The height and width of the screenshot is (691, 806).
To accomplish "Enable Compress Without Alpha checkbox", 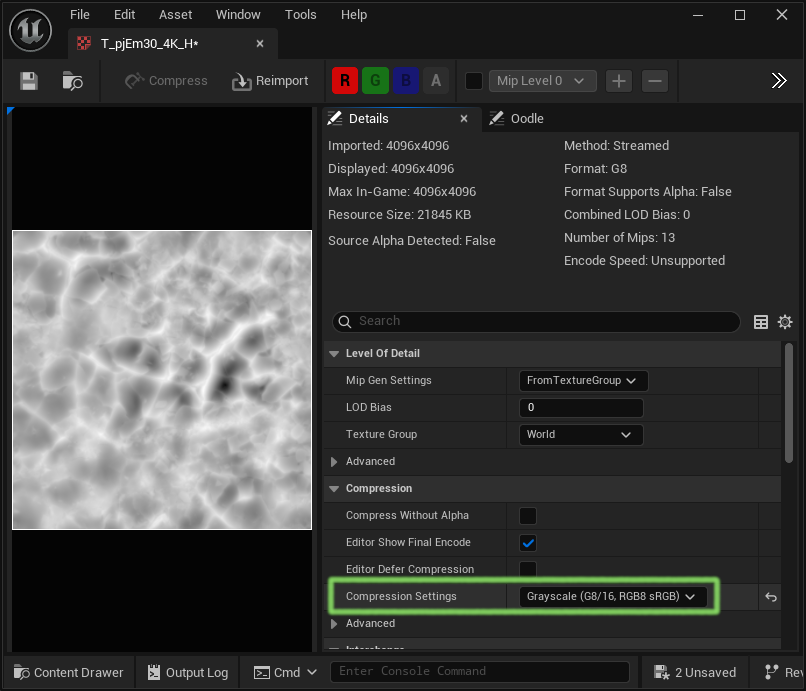I will pyautogui.click(x=528, y=516).
